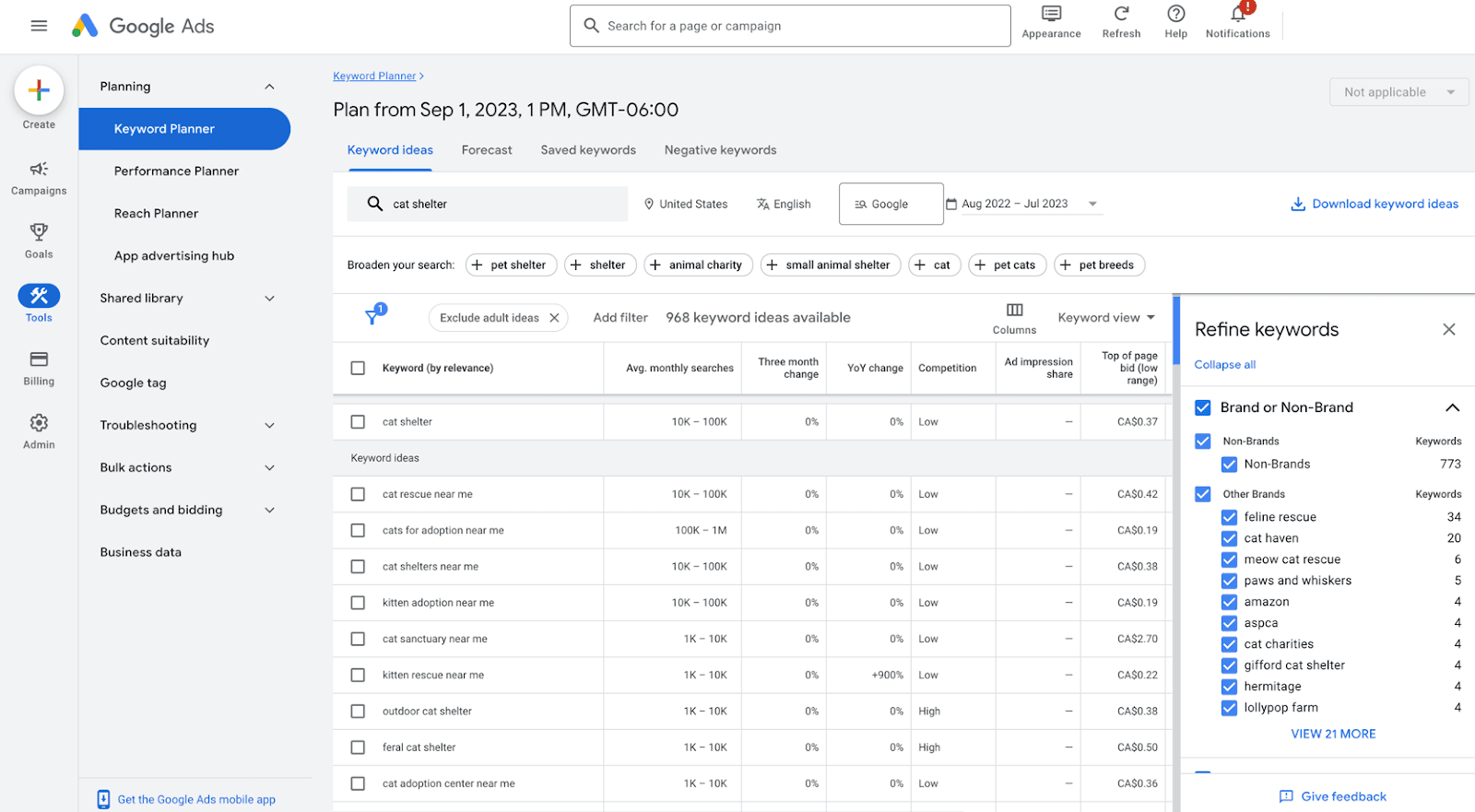Uncheck Brand or Non-Brand checkbox
The width and height of the screenshot is (1475, 812).
coord(1203,407)
